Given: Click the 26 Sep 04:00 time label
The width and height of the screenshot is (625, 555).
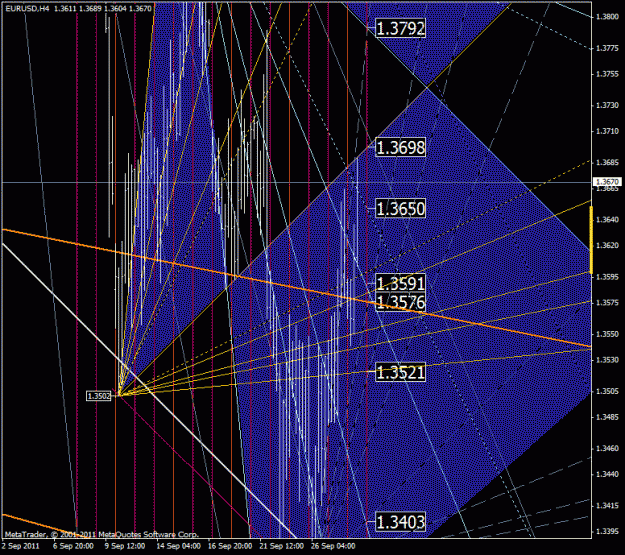Looking at the screenshot, I should tap(333, 546).
